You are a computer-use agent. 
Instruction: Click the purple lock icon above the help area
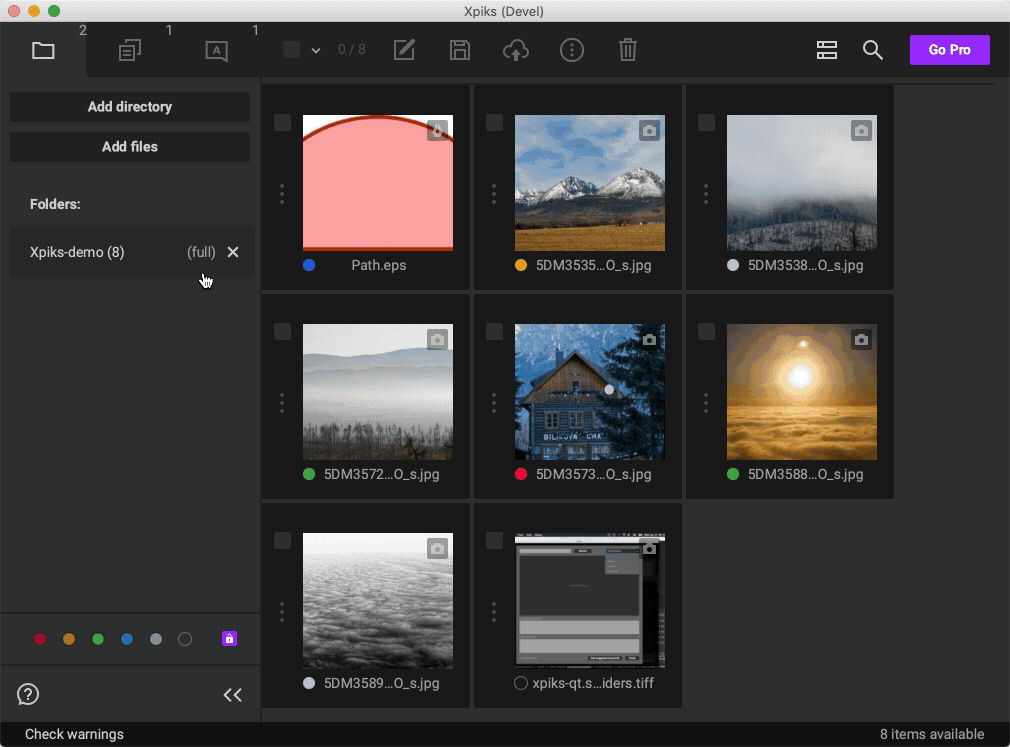229,638
